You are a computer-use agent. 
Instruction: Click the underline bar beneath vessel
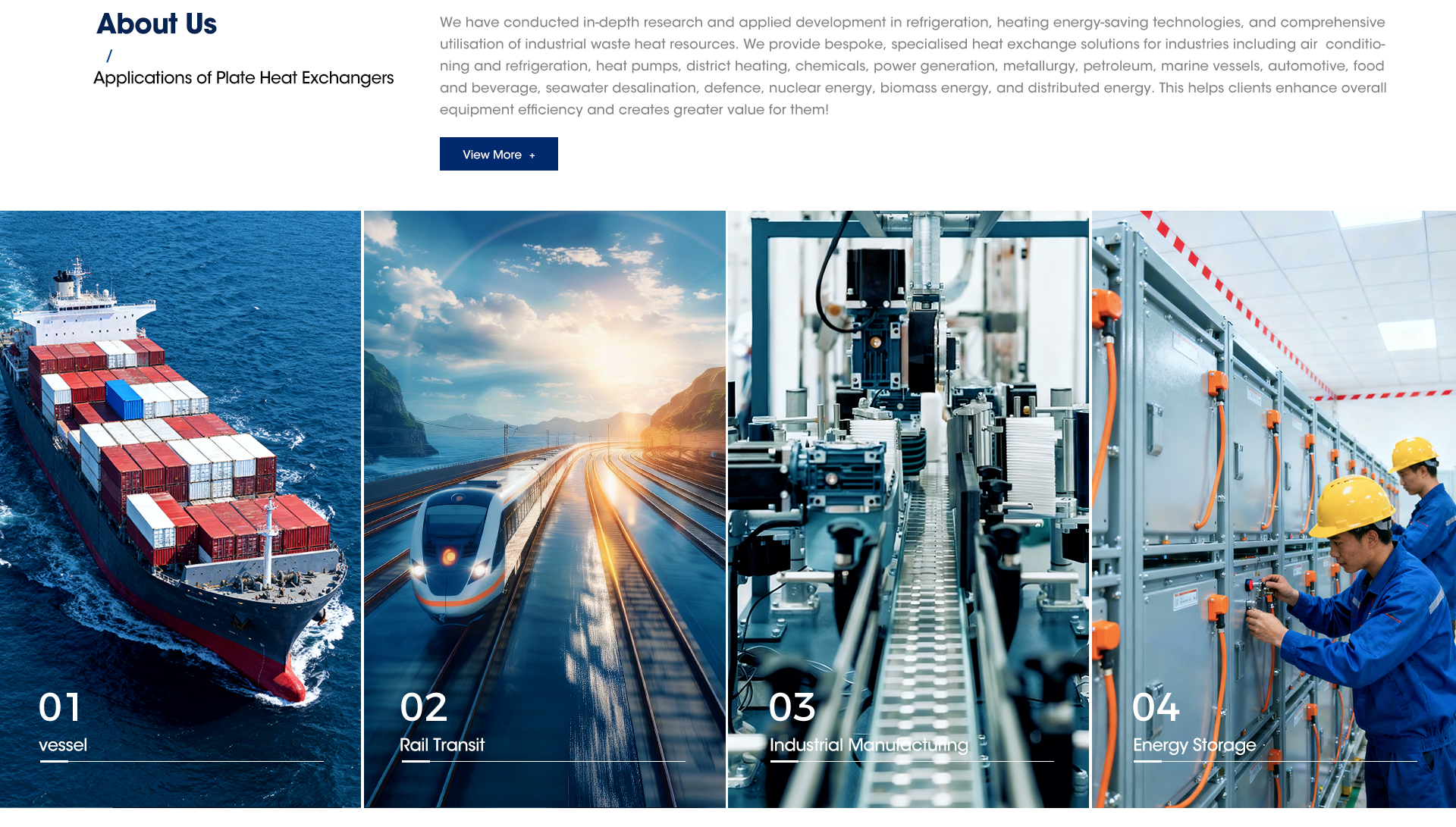54,761
